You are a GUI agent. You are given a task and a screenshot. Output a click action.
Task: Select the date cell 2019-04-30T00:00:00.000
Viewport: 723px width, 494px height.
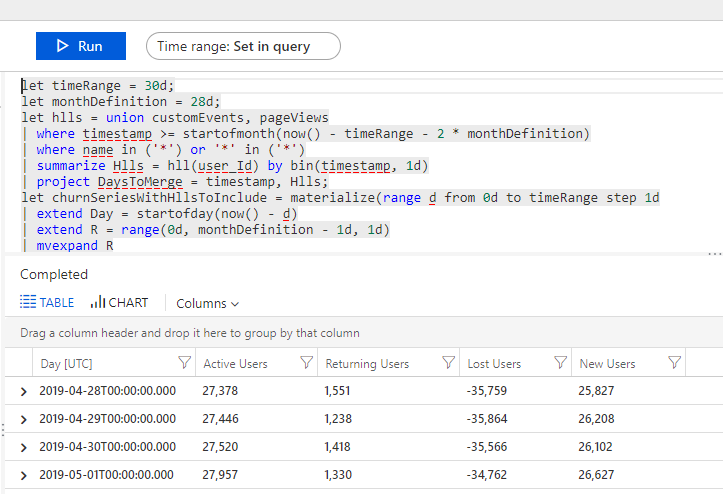[107, 447]
